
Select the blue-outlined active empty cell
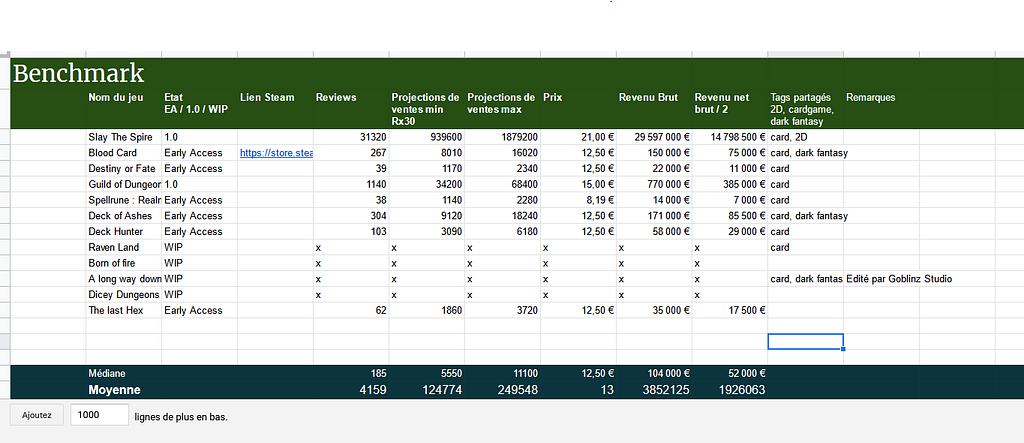pos(805,342)
